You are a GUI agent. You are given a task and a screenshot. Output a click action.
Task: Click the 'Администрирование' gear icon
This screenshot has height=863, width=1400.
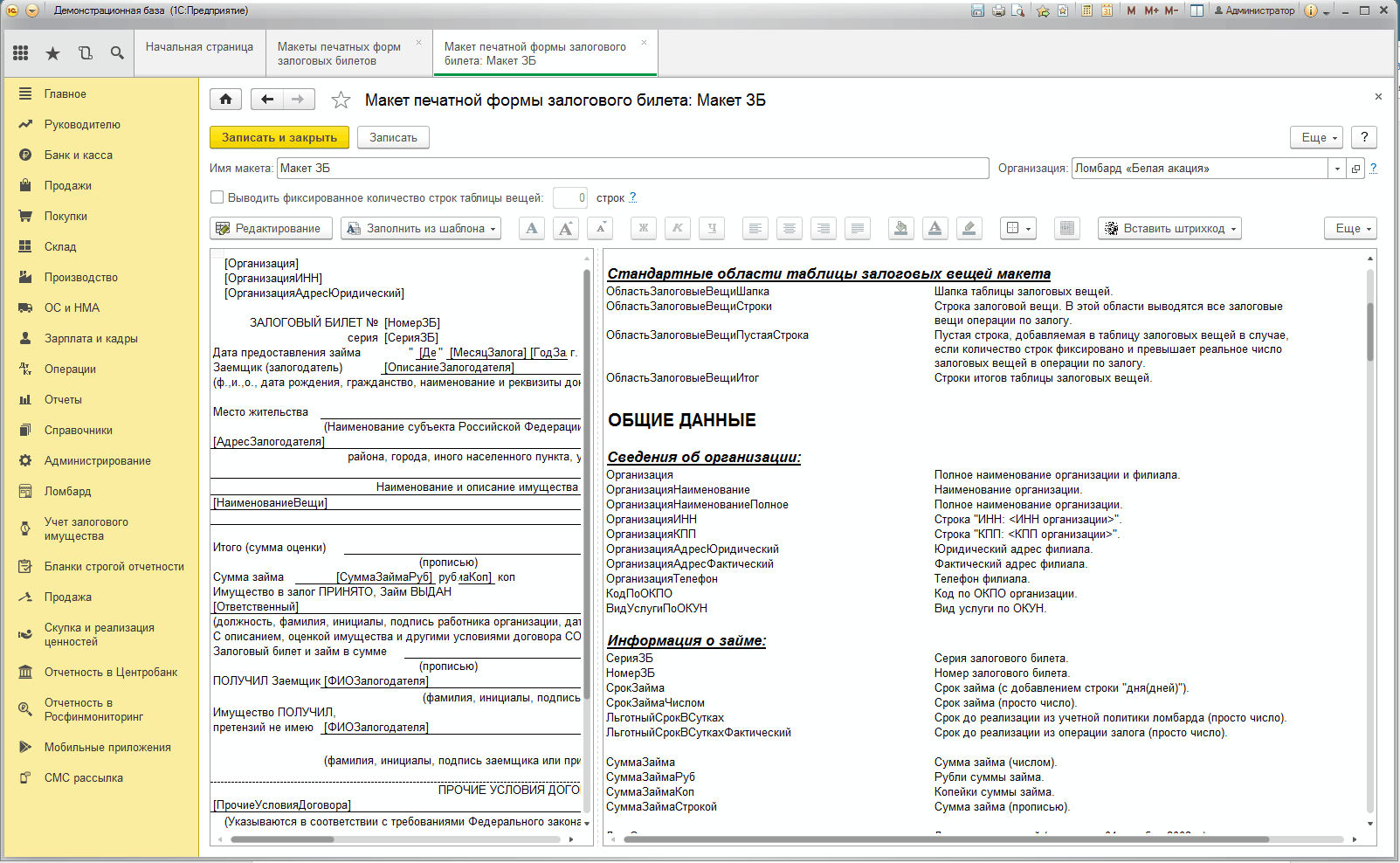click(25, 460)
